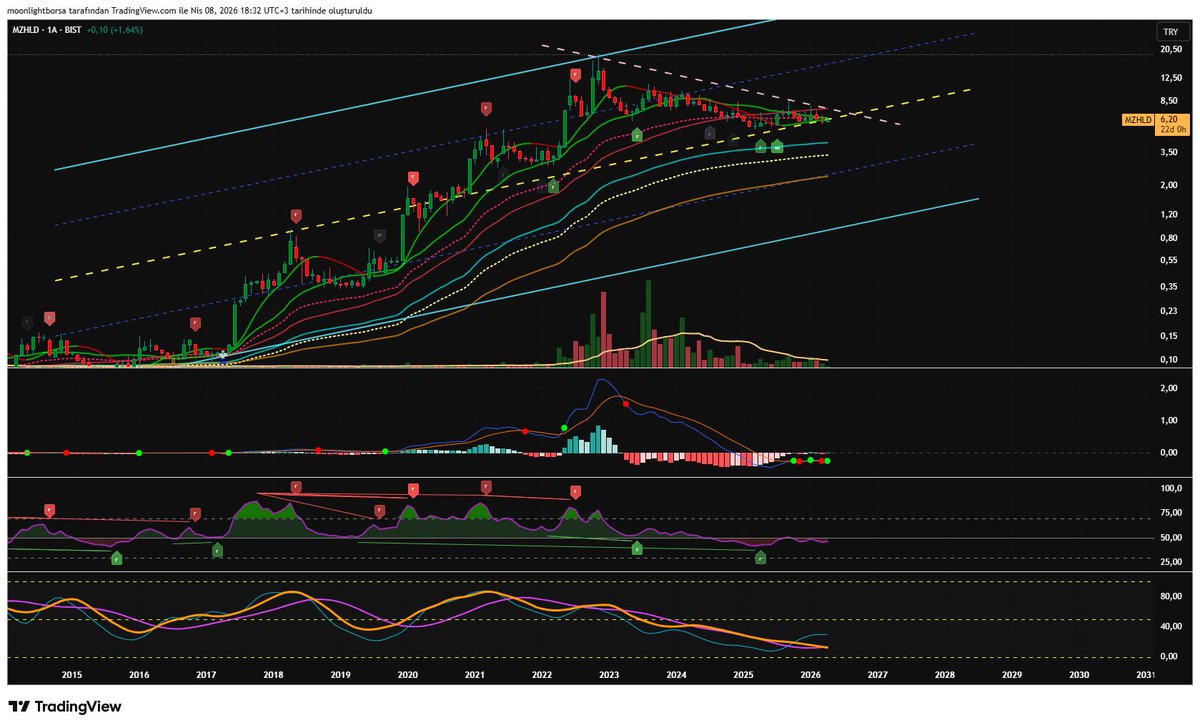This screenshot has height=728, width=1200.
Task: Click the 2024 label on time axis
Action: click(x=676, y=675)
